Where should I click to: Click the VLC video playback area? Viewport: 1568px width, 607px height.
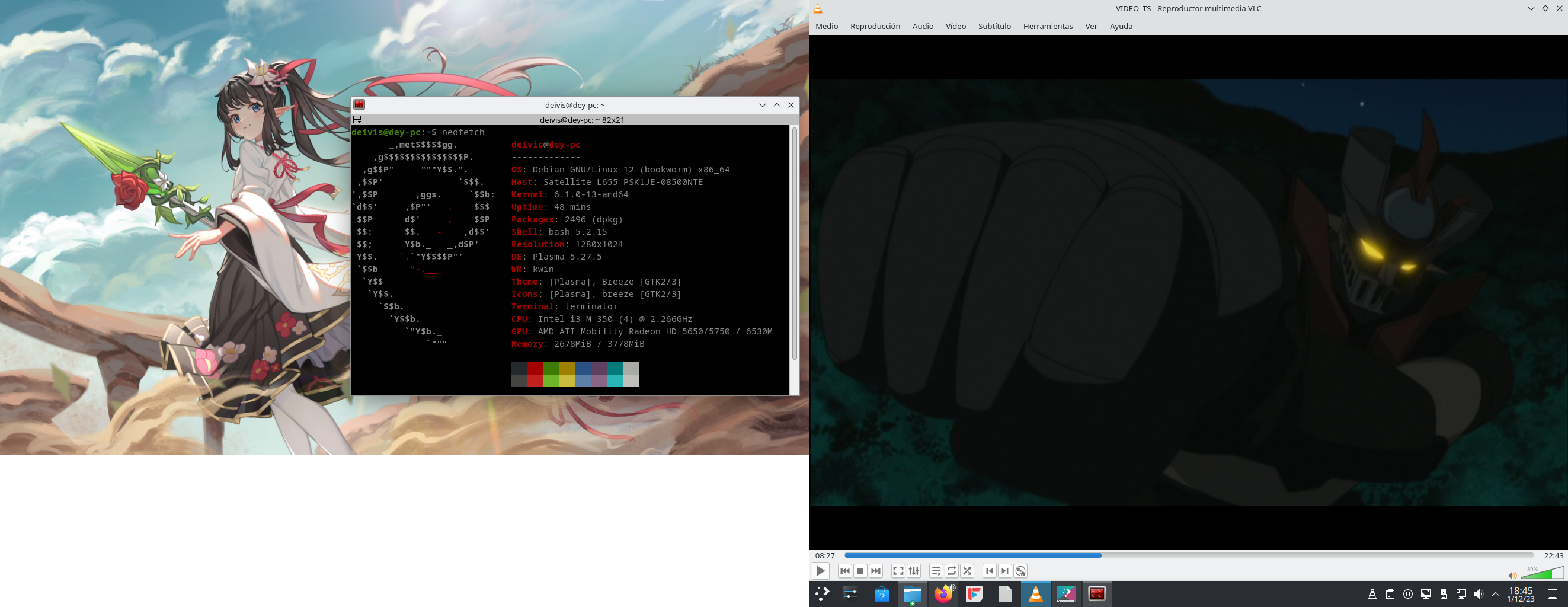click(x=1188, y=292)
